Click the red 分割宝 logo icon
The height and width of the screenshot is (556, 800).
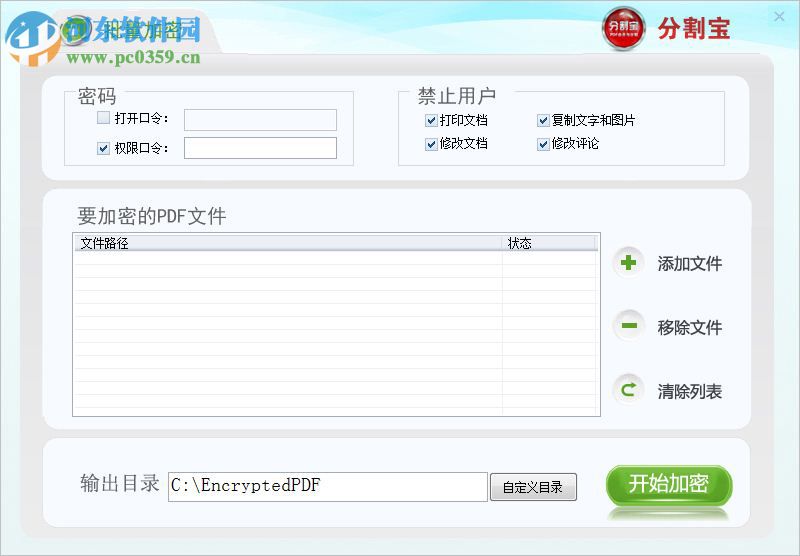tap(623, 28)
